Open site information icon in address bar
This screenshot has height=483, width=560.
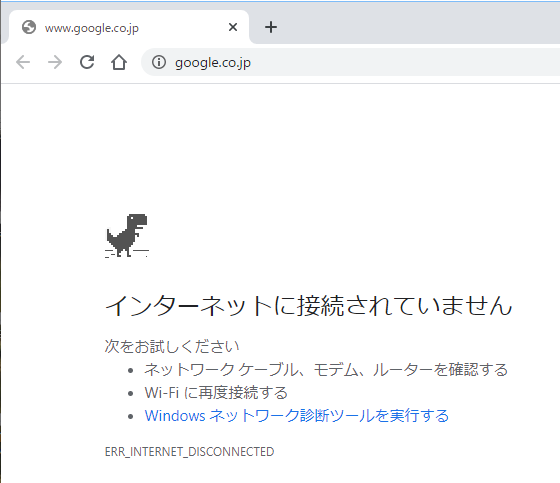[159, 62]
